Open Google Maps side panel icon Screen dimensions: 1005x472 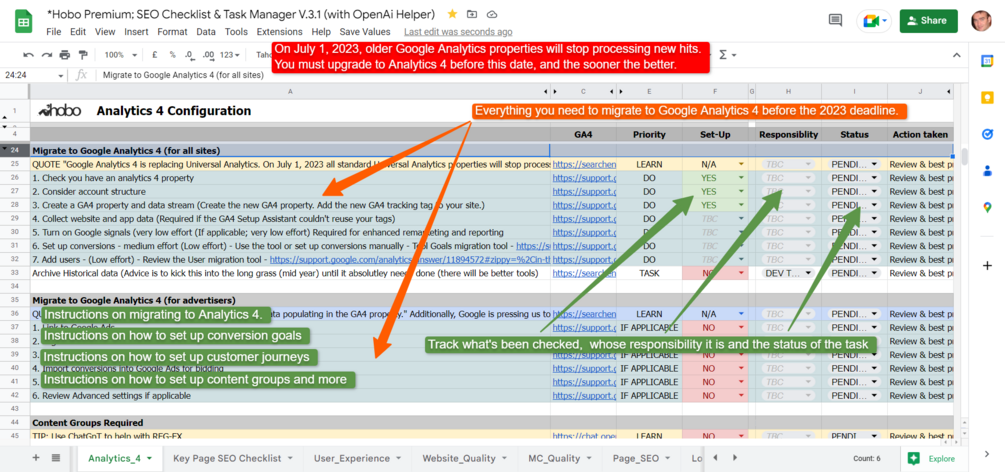coord(987,207)
